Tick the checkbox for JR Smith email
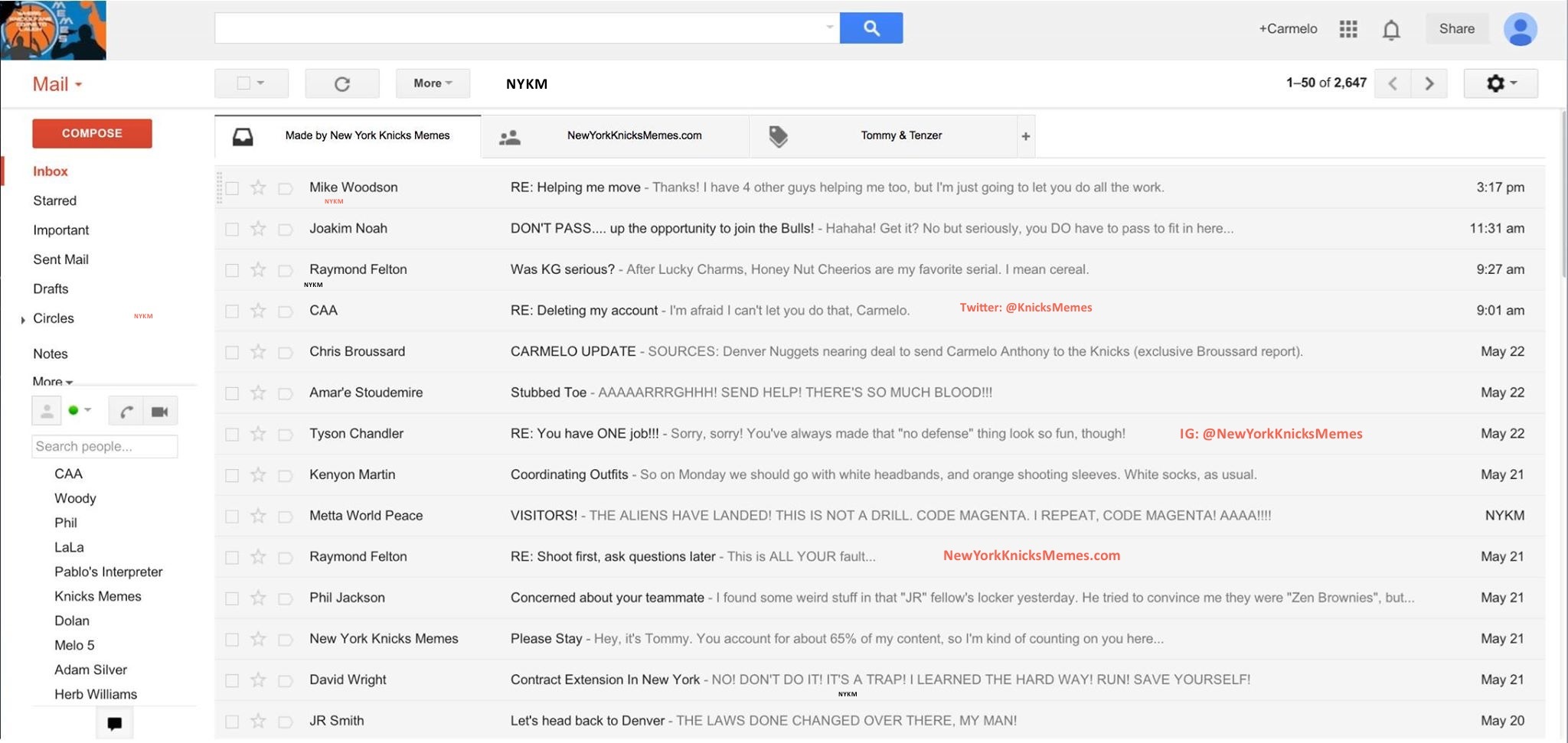Screen dimensions: 1568x743 [x=232, y=722]
